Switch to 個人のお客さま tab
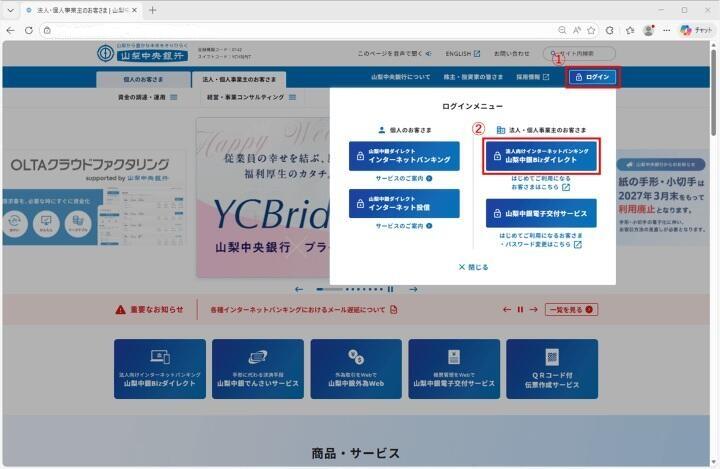The image size is (720, 469). pos(145,78)
